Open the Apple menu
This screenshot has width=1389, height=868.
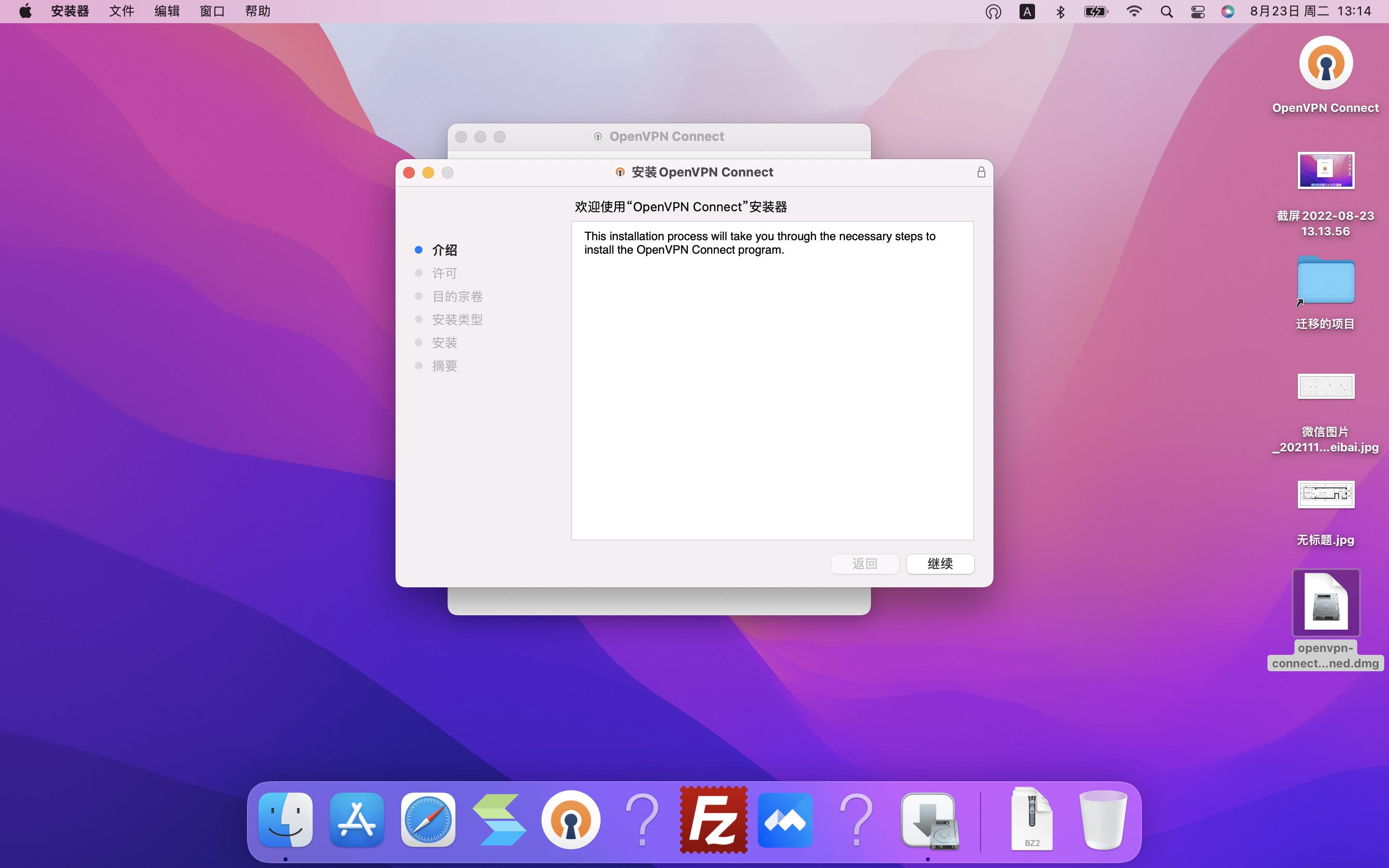click(25, 12)
